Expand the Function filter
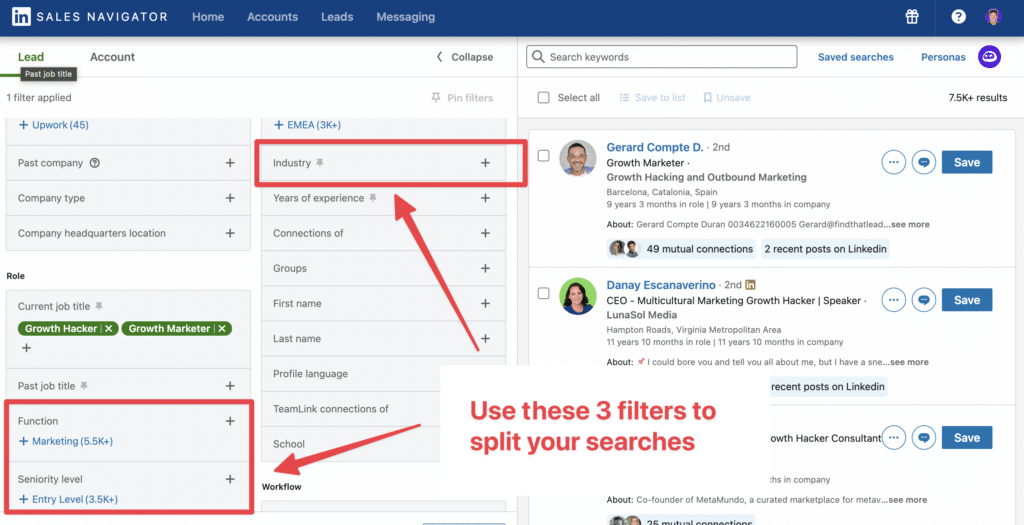The width and height of the screenshot is (1024, 525). [230, 421]
